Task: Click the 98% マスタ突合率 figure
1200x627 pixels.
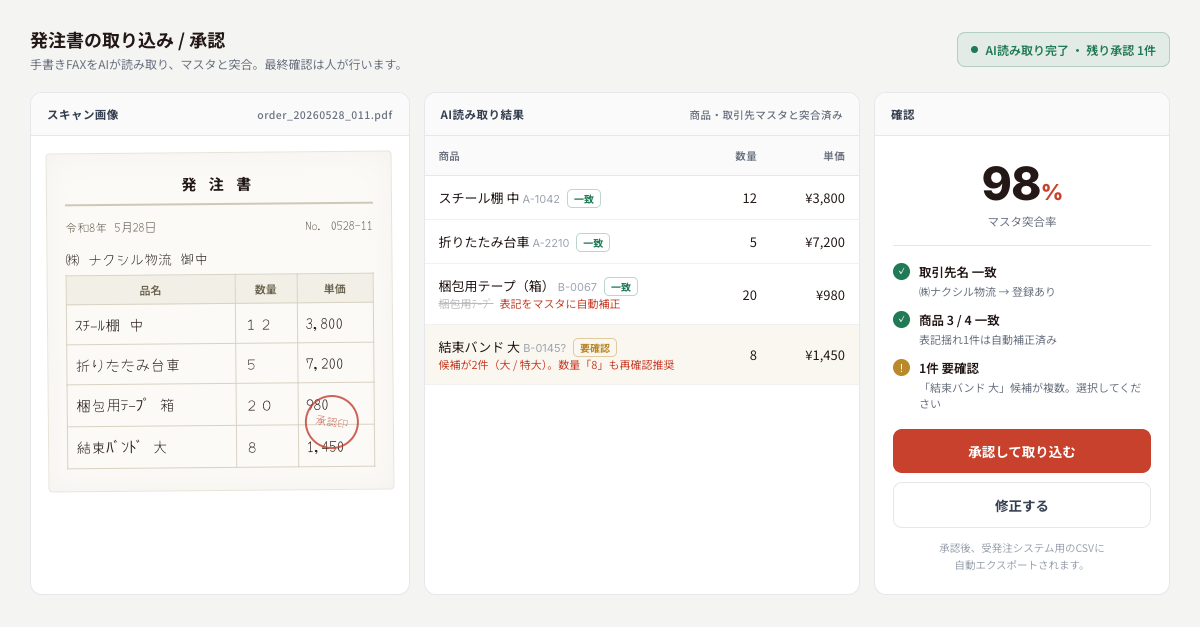Action: [x=1021, y=184]
